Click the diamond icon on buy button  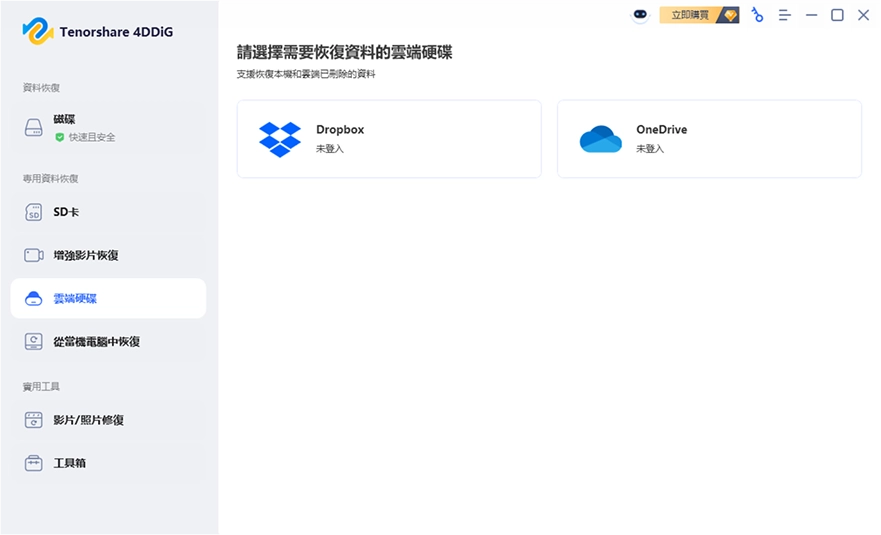730,15
